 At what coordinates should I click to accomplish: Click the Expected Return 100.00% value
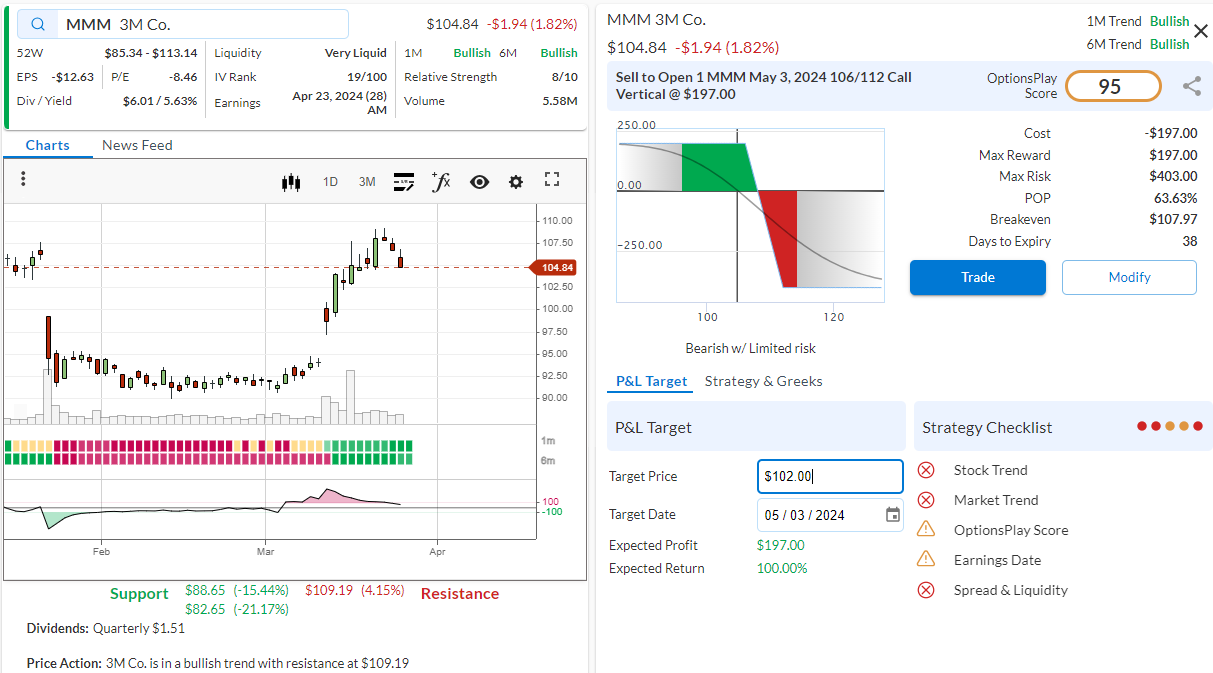pos(782,568)
